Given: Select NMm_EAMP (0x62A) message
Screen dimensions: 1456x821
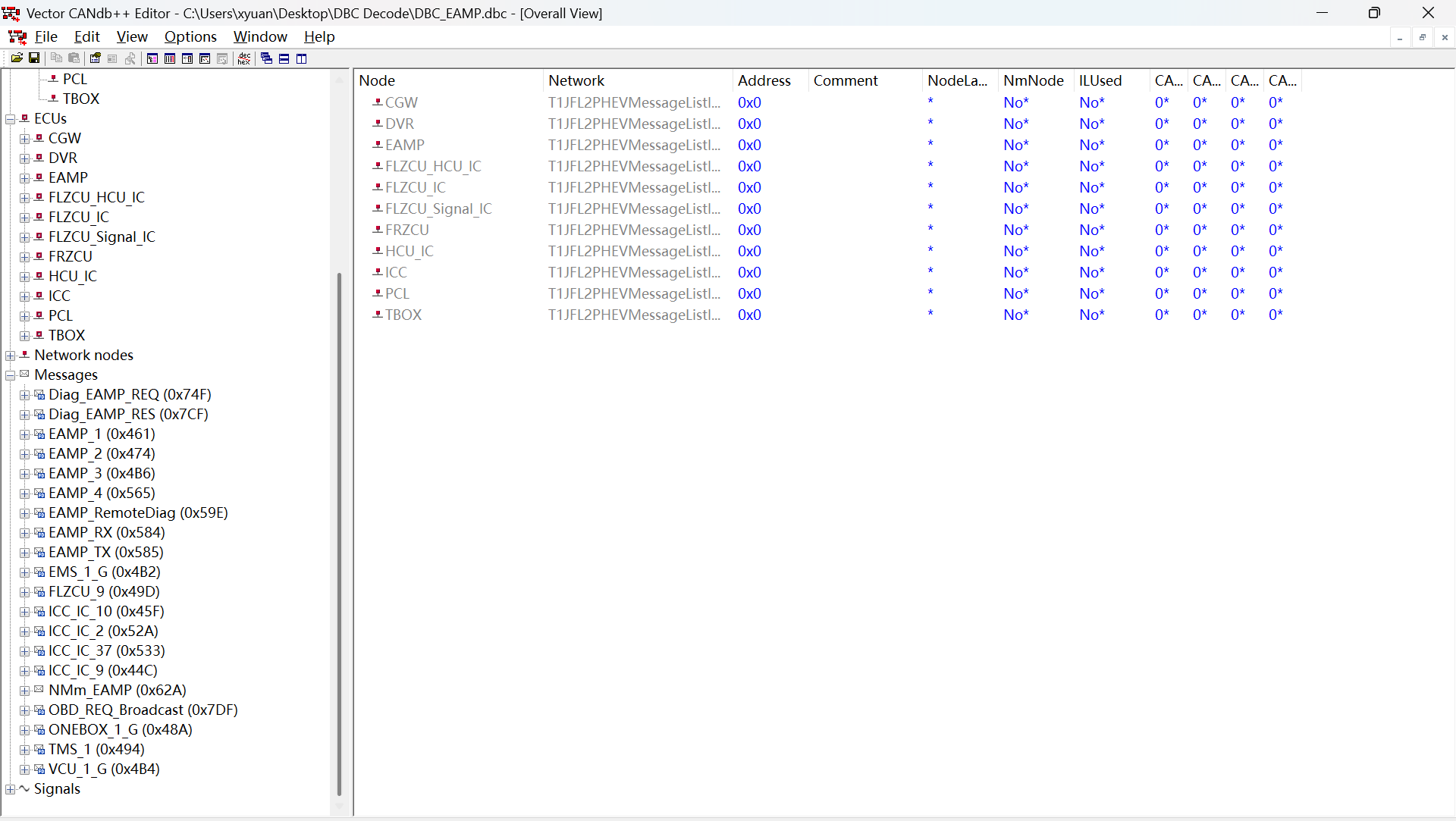Looking at the screenshot, I should tap(118, 690).
